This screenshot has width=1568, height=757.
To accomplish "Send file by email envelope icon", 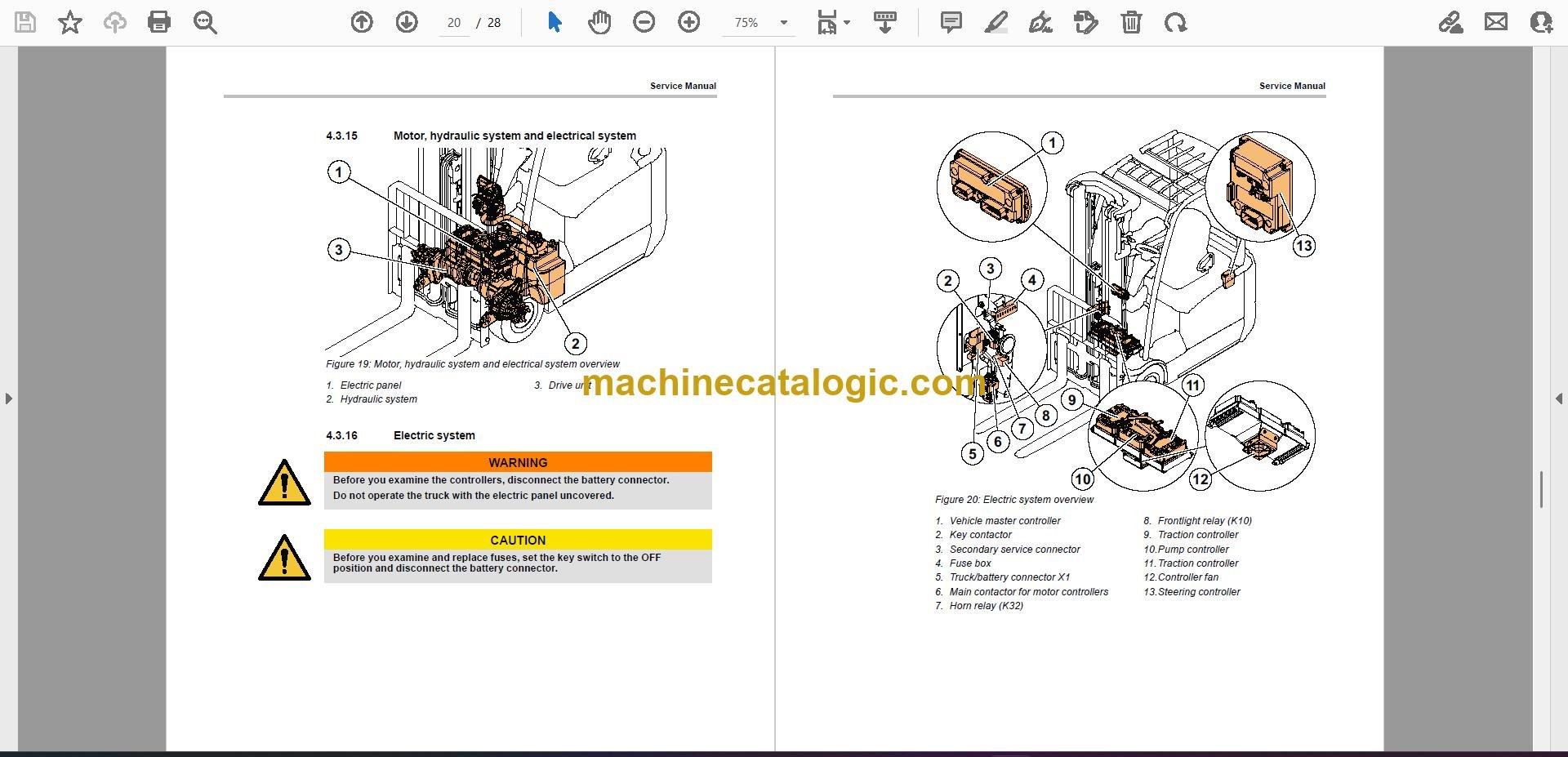I will tap(1496, 22).
